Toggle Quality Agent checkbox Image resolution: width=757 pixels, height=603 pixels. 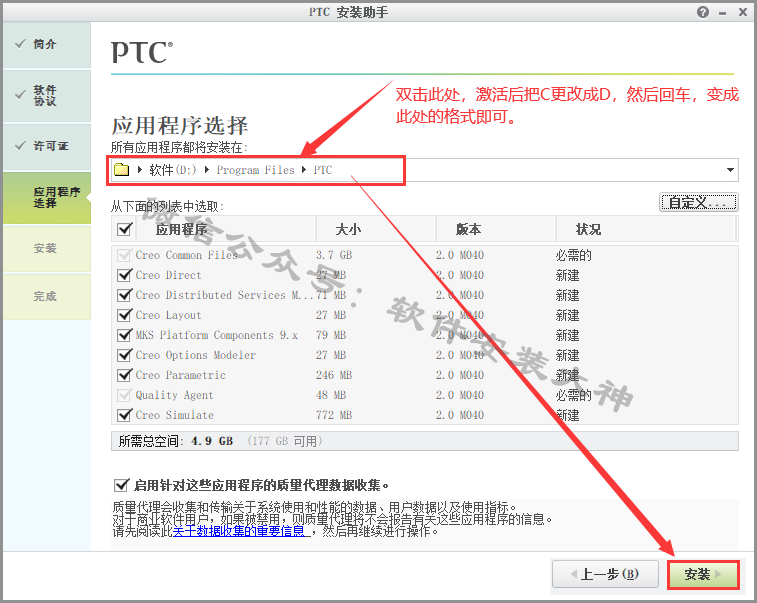pos(125,395)
